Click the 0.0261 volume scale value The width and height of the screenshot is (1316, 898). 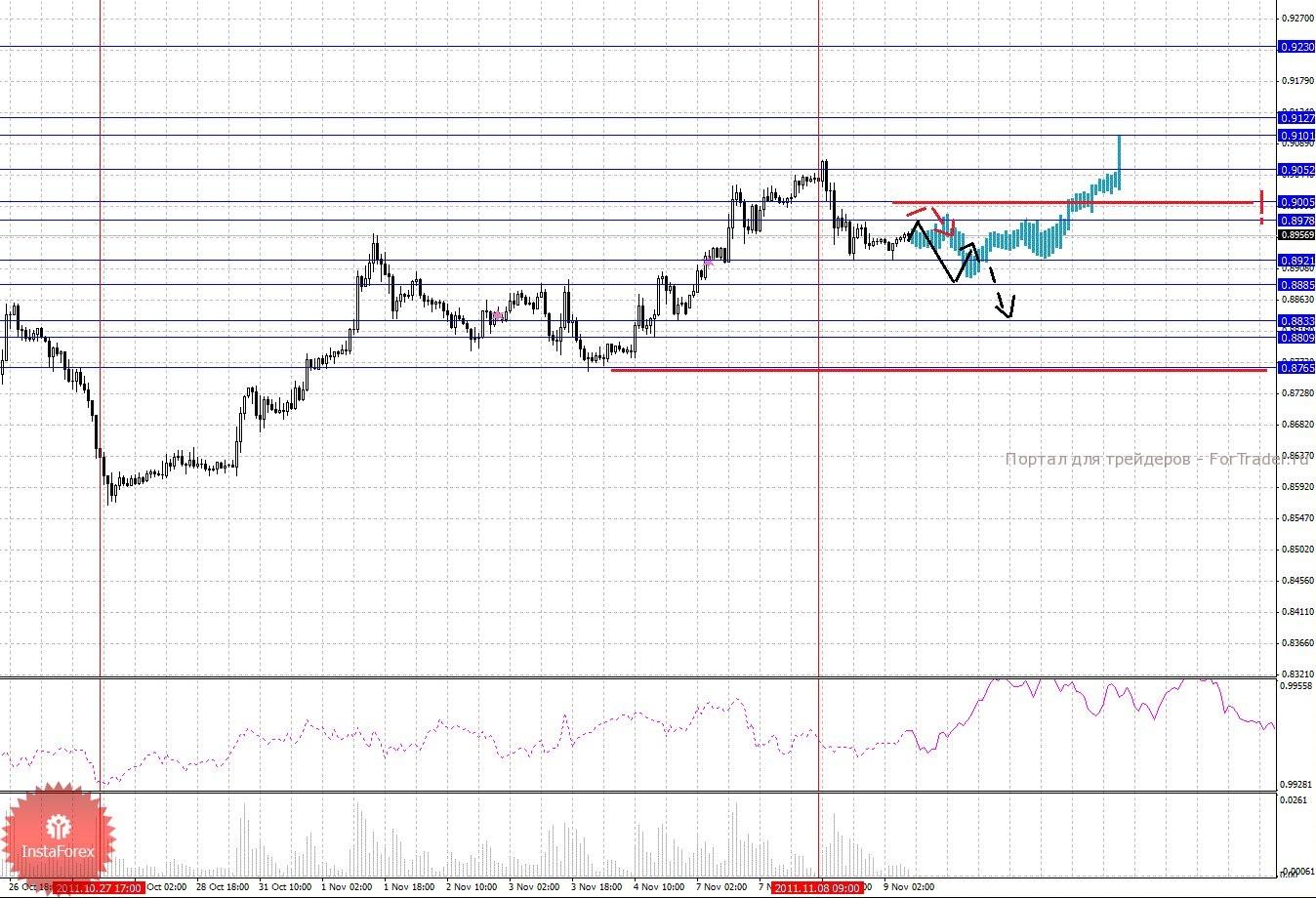(1294, 800)
